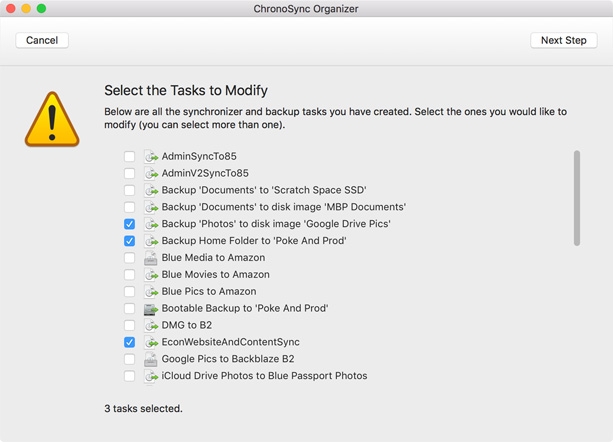Uncheck the EconWebsiteAndContentSync checkbox
The height and width of the screenshot is (442, 613).
click(129, 342)
